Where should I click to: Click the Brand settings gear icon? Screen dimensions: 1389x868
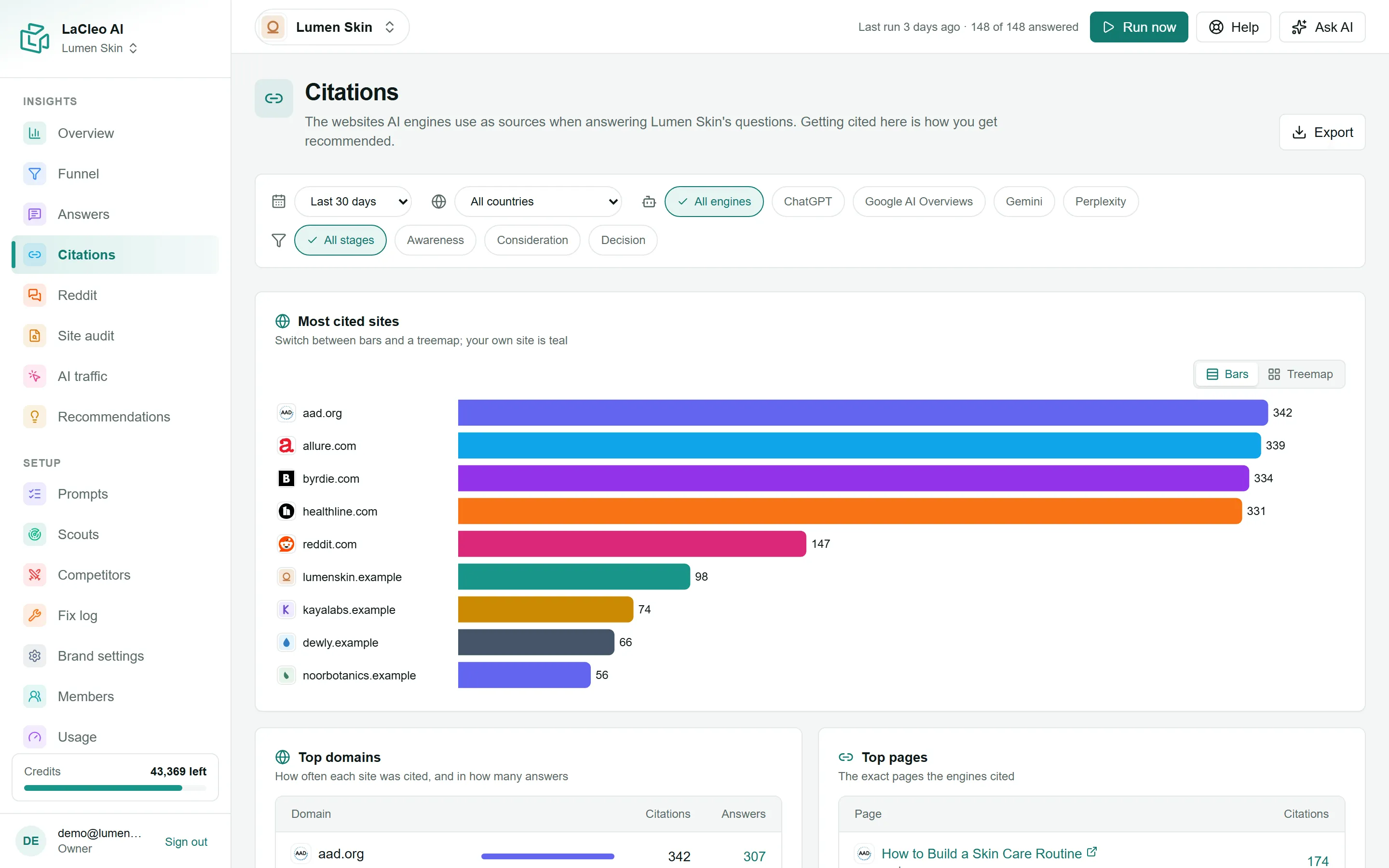pos(34,656)
